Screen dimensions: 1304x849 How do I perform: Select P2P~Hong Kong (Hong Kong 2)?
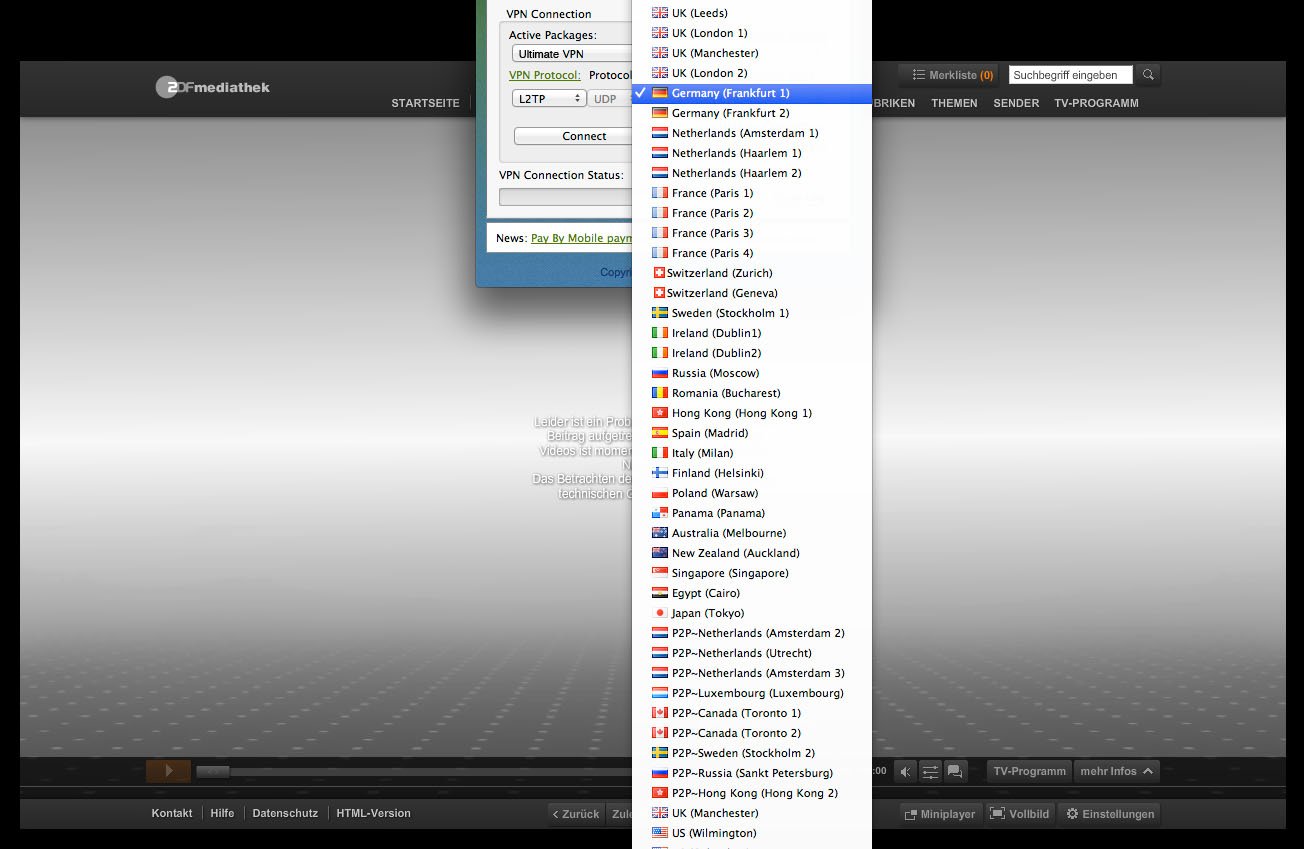click(752, 793)
